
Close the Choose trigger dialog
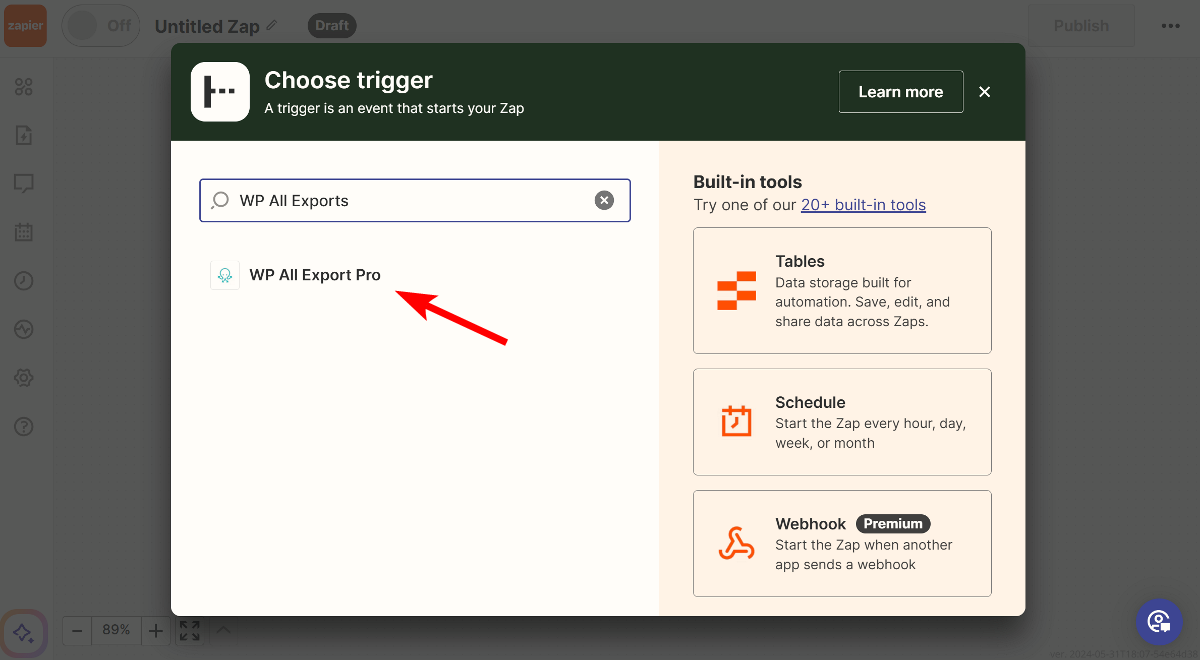click(984, 92)
